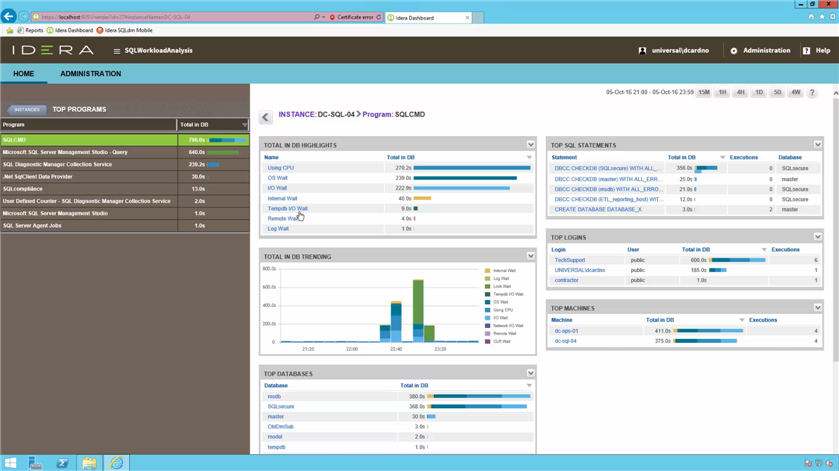This screenshot has height=471, width=839.
Task: Collapse the Top SQL Statements panel
Action: [x=818, y=145]
